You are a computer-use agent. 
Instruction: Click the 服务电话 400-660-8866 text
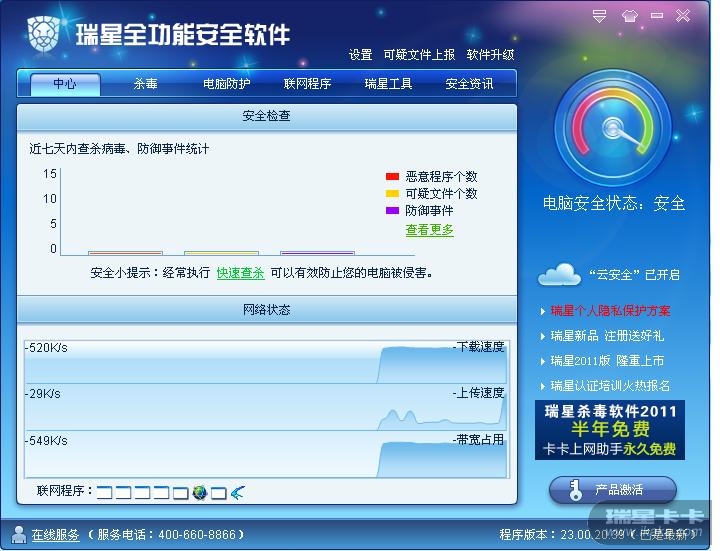point(167,534)
